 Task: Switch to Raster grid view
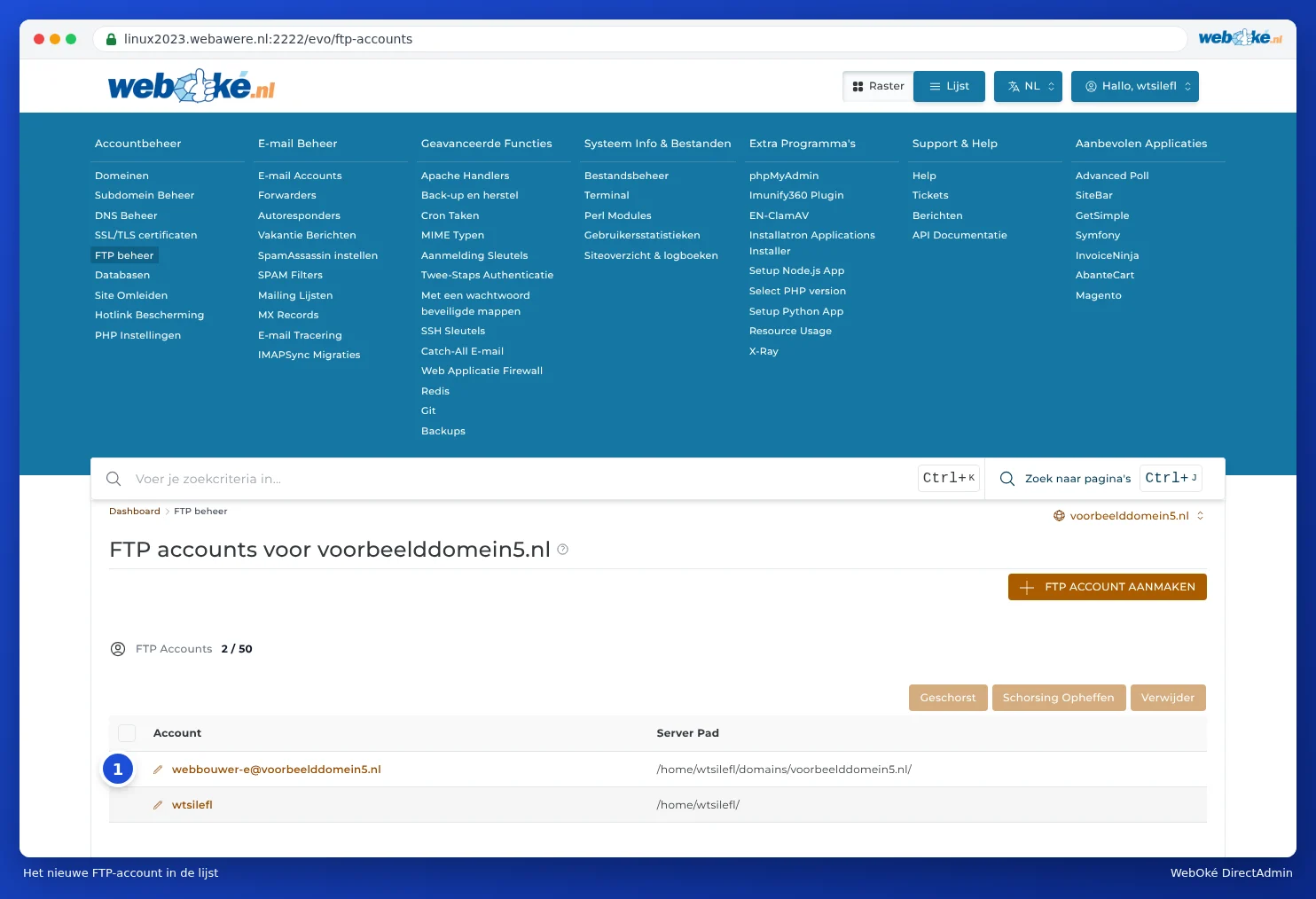[x=878, y=86]
